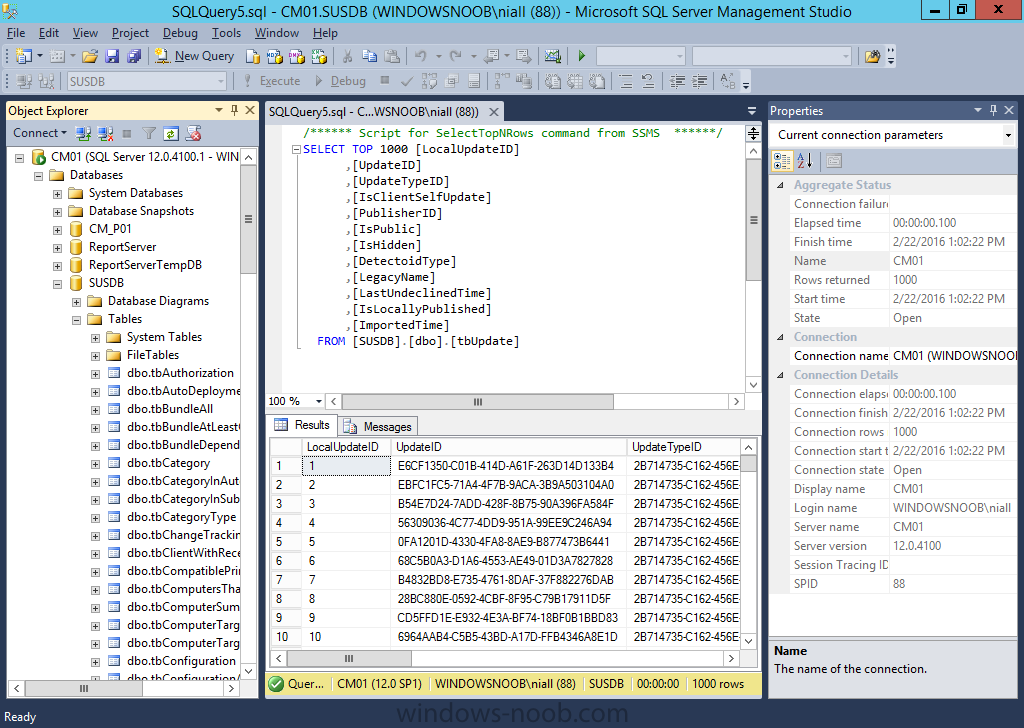Click the Decrease Indent icon
The height and width of the screenshot is (728, 1024).
pos(677,82)
